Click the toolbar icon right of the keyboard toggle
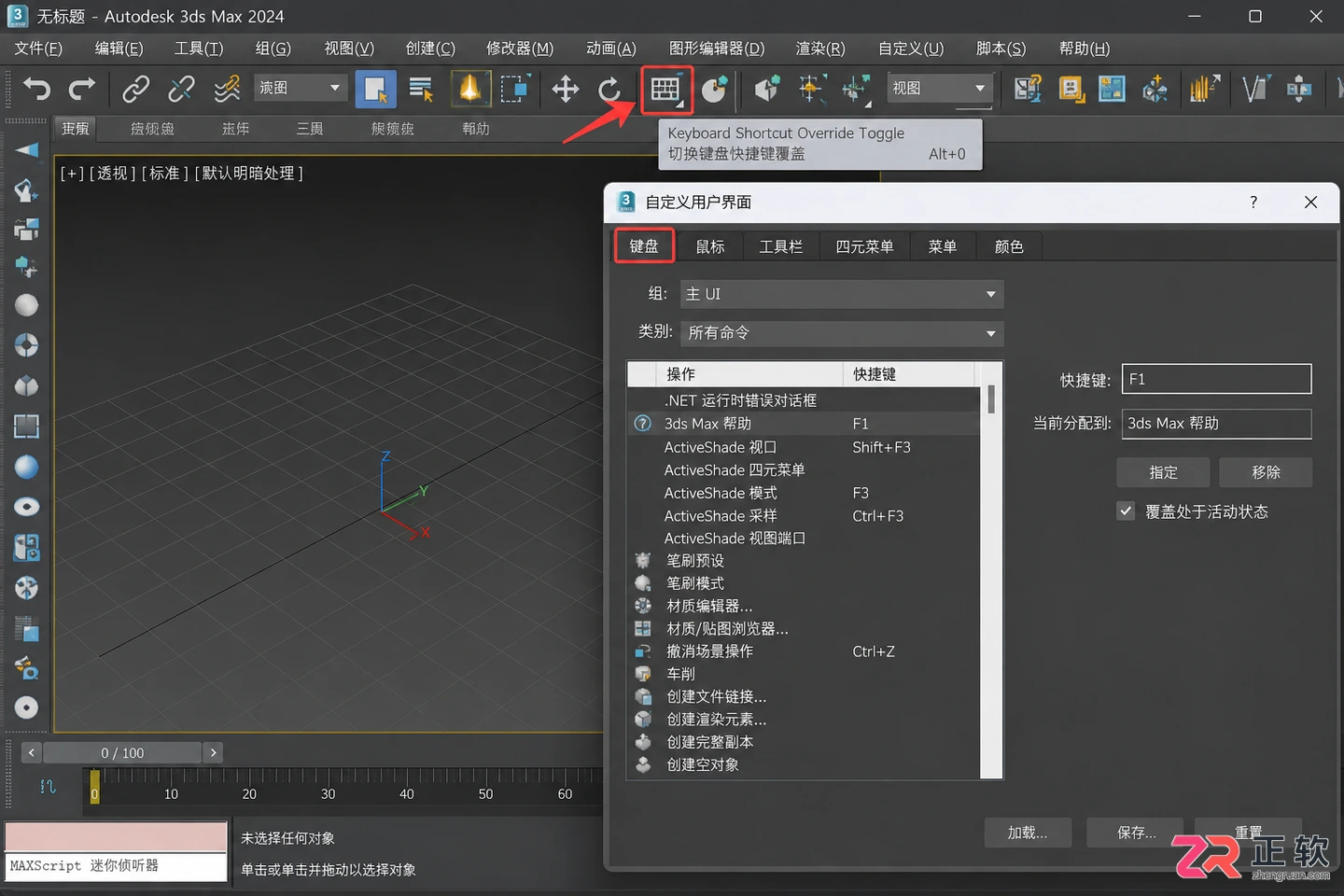This screenshot has width=1344, height=896. click(715, 90)
